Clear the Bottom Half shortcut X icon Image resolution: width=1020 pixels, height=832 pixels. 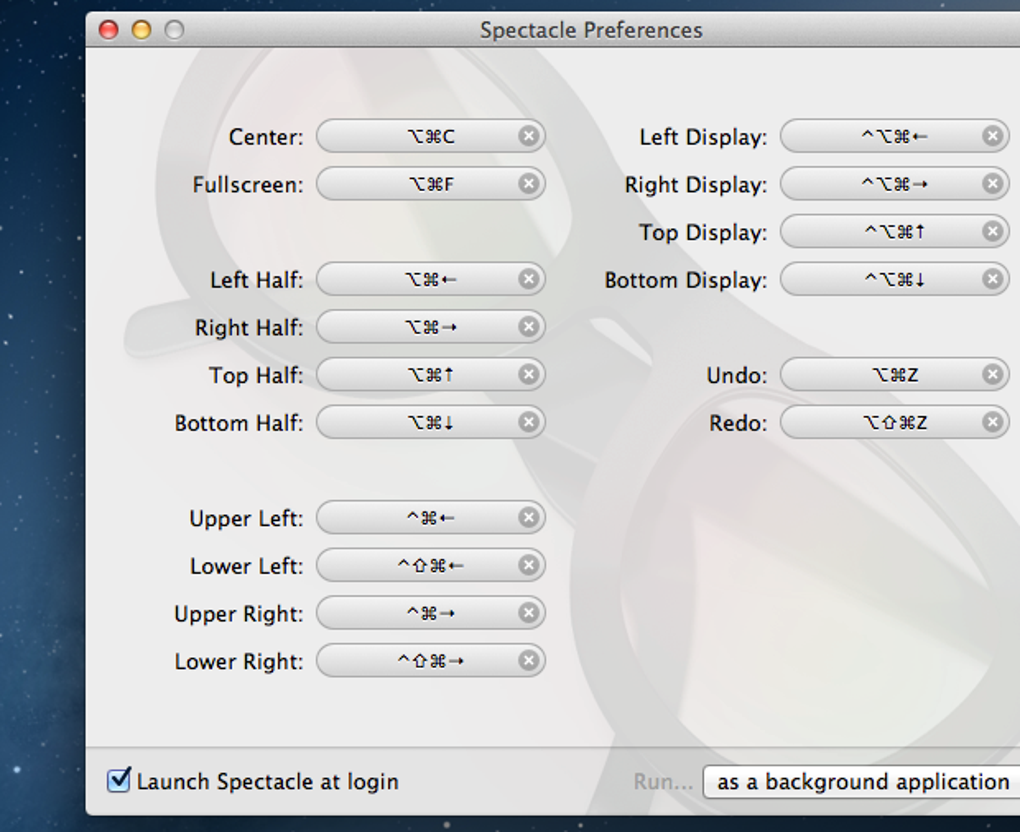click(x=529, y=422)
